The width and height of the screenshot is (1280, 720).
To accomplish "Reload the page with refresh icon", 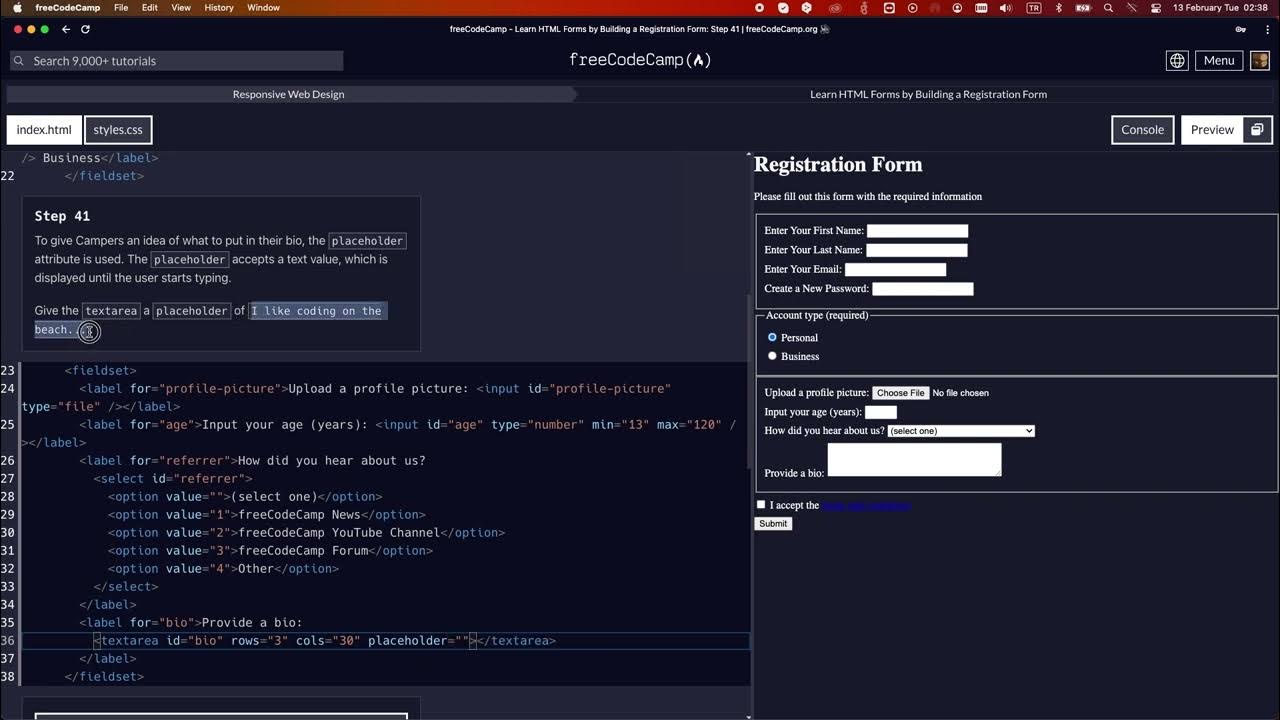I will click(85, 29).
